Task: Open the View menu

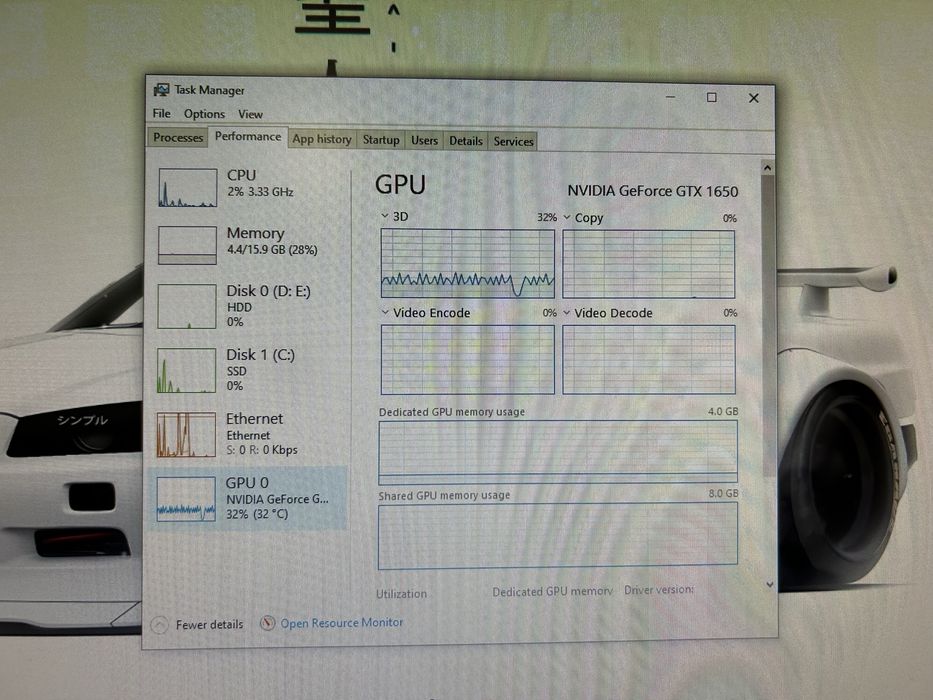Action: 251,114
